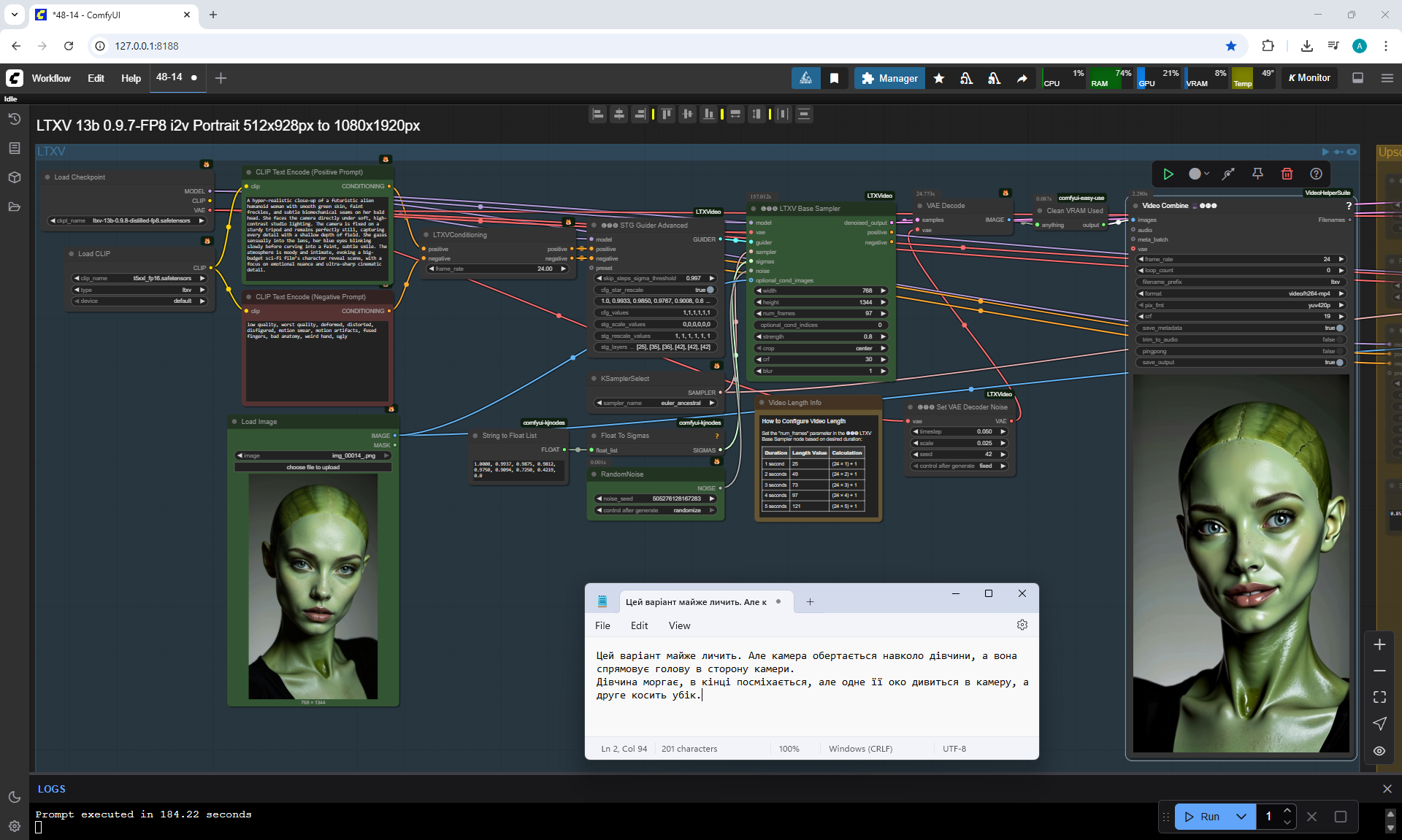Open the node help question icon

pos(1316,174)
